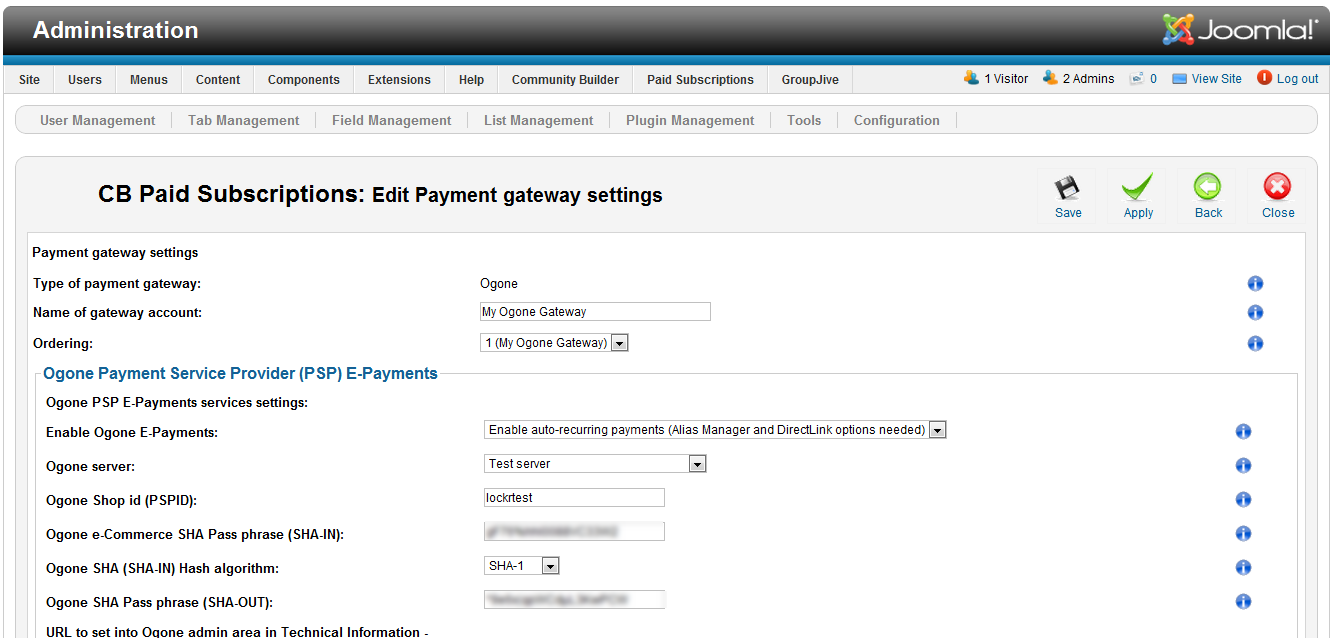
Task: Click the 'Administration' header text
Action: coord(116,30)
